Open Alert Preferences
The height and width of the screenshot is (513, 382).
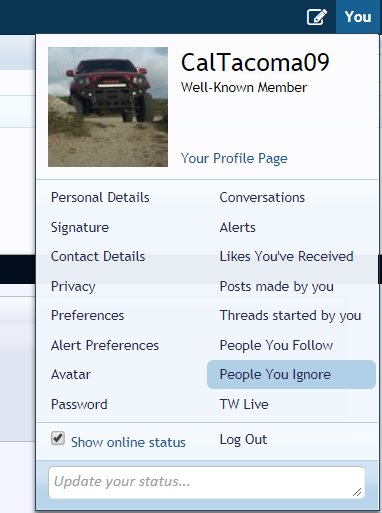click(x=105, y=345)
